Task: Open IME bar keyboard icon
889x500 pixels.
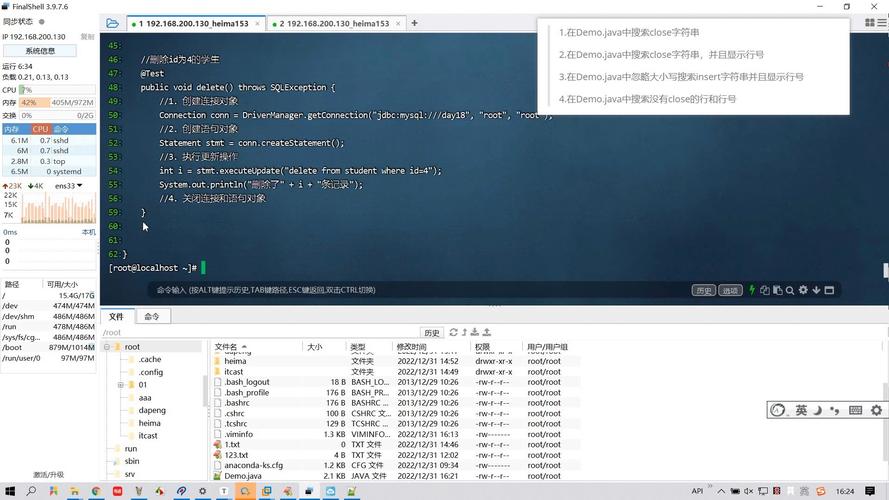Action: click(x=856, y=410)
